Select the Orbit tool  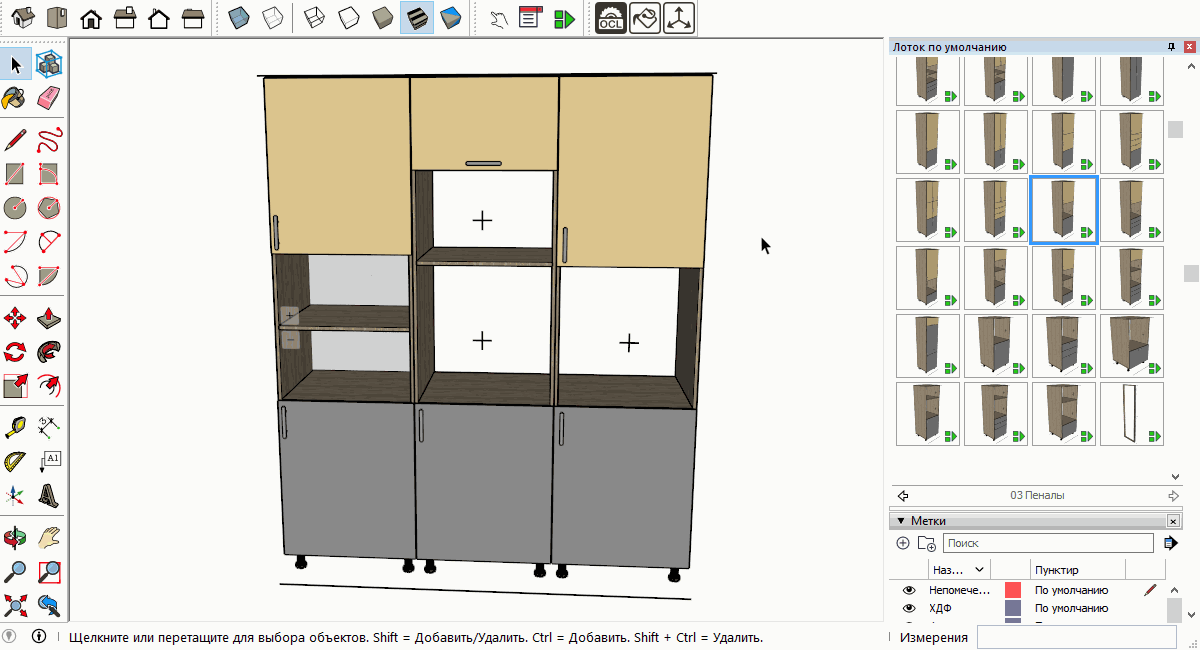click(x=15, y=538)
